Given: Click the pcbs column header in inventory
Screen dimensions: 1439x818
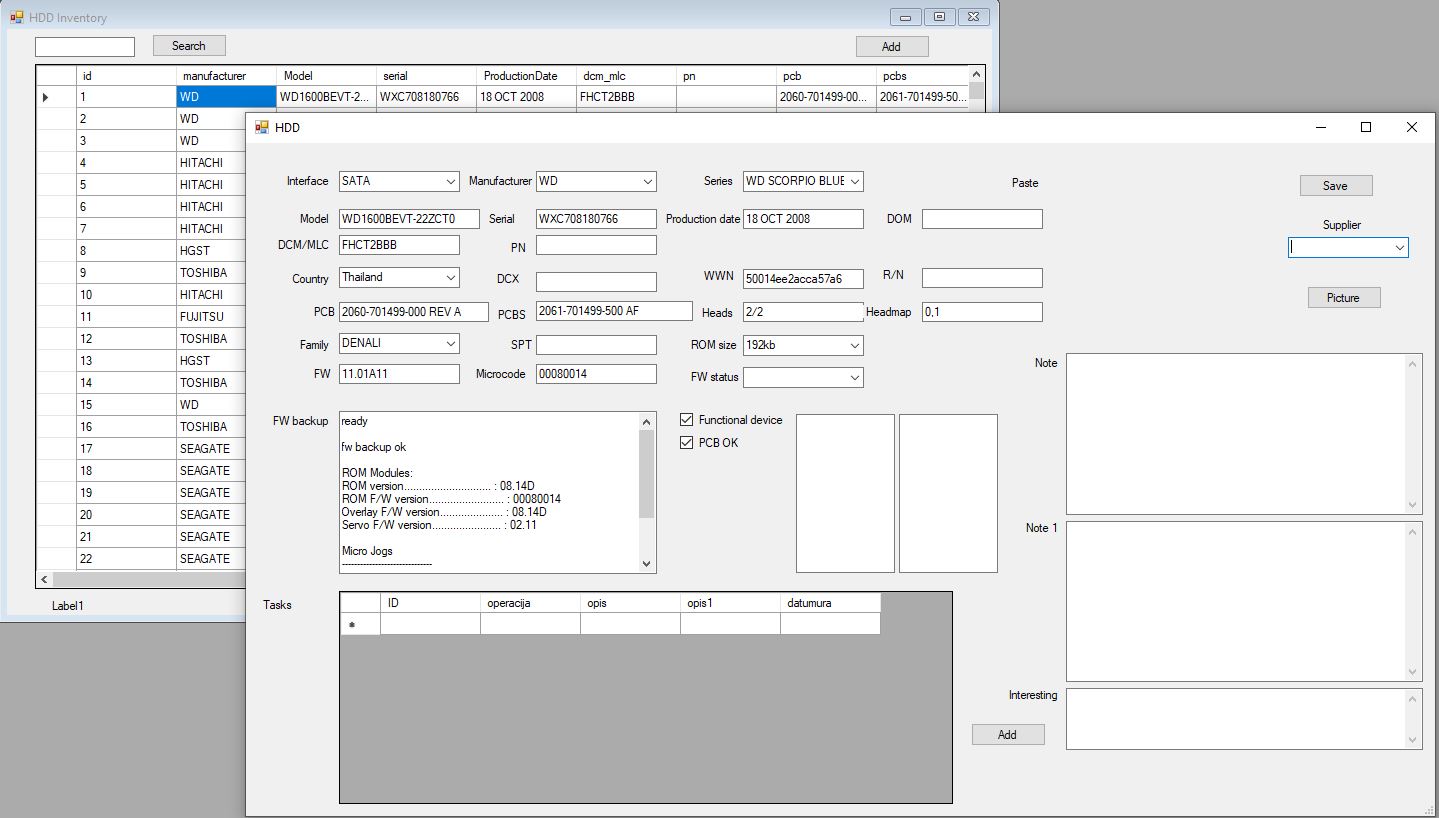Looking at the screenshot, I should 923,76.
